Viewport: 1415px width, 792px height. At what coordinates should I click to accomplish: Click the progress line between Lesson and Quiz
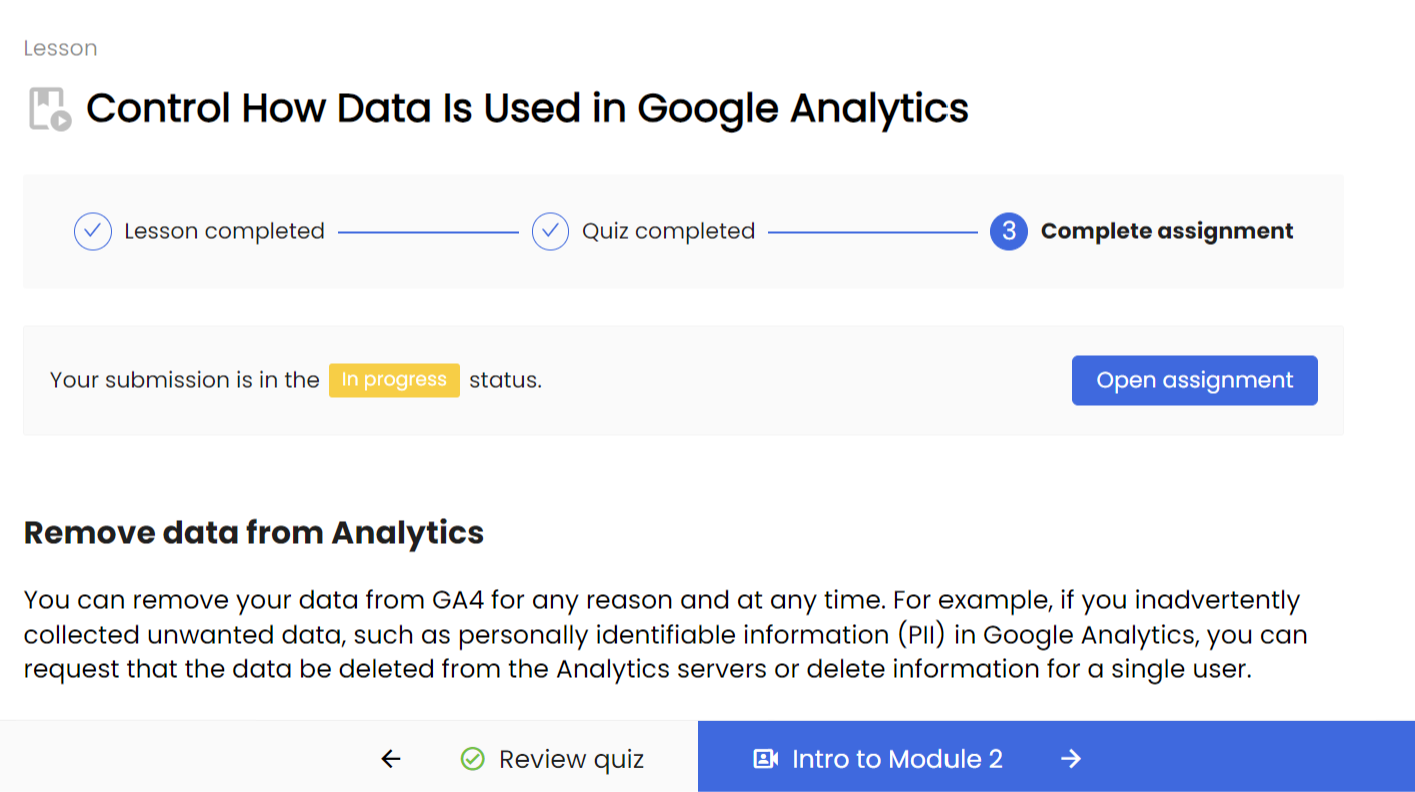[428, 232]
